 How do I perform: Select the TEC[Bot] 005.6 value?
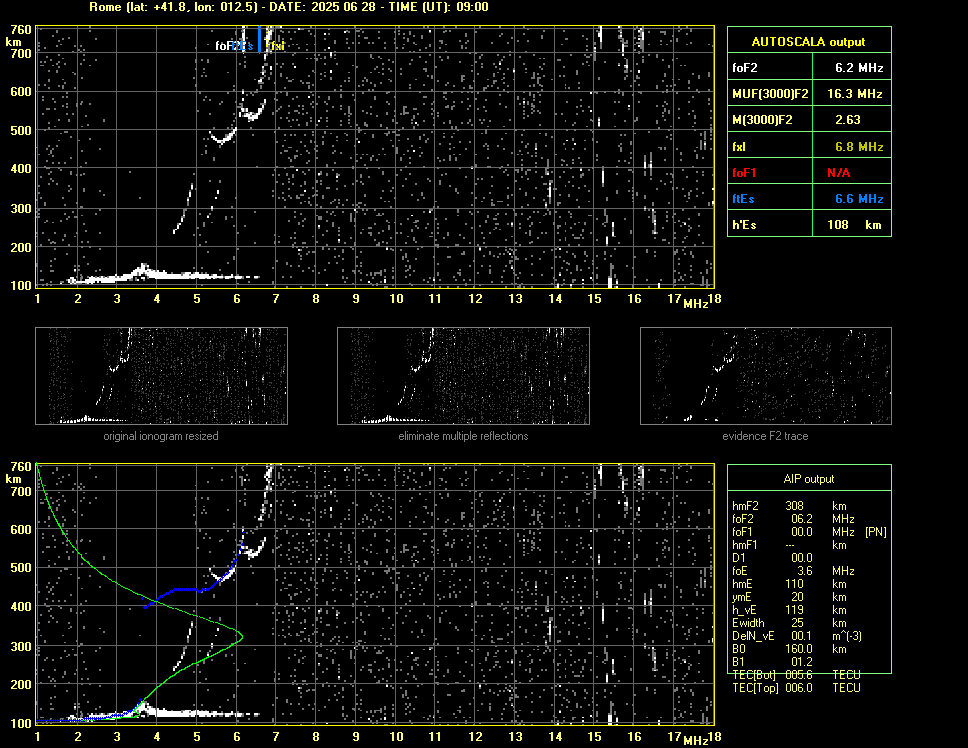tap(799, 675)
